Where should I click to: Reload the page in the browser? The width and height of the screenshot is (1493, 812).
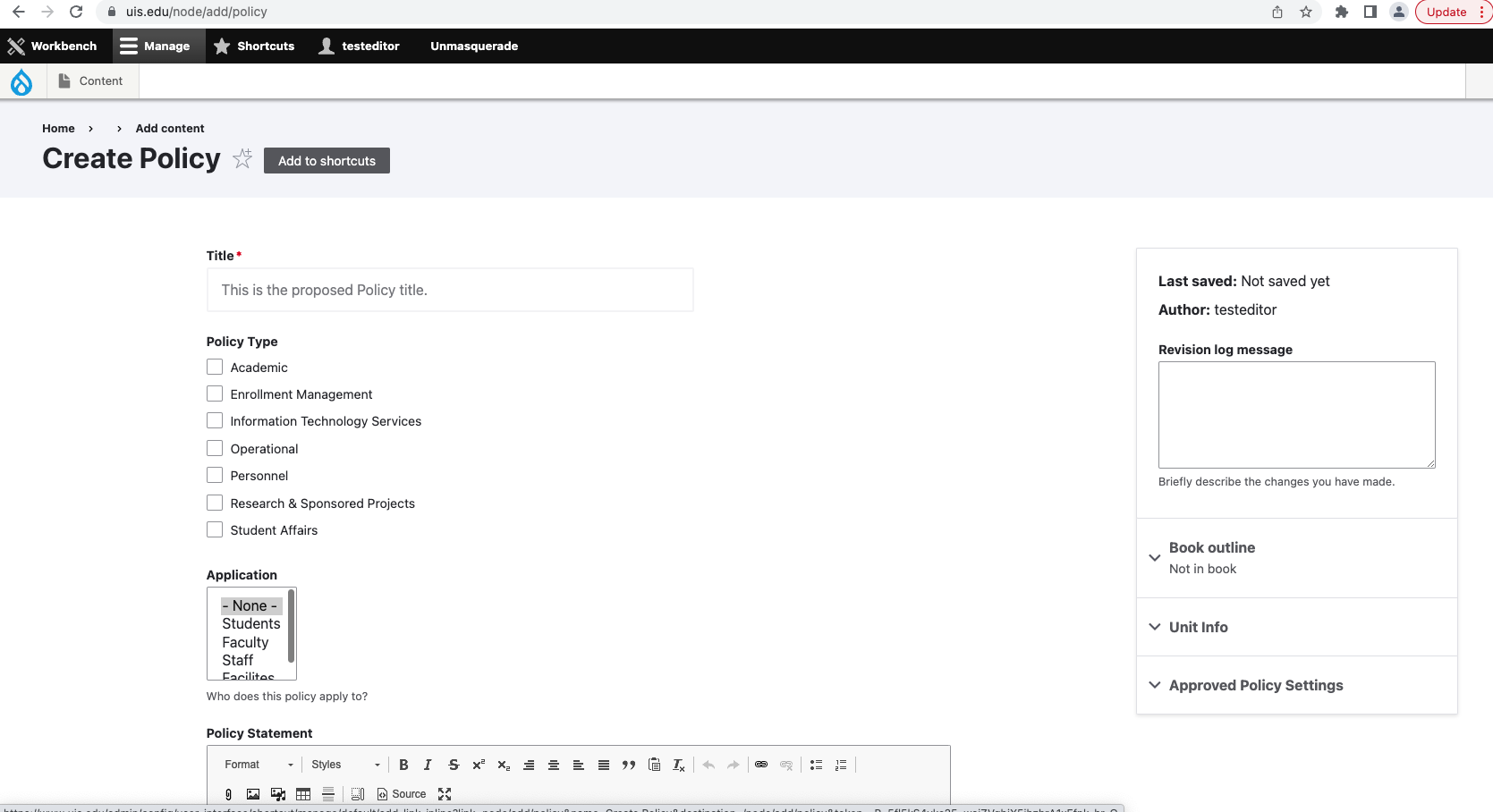point(76,12)
